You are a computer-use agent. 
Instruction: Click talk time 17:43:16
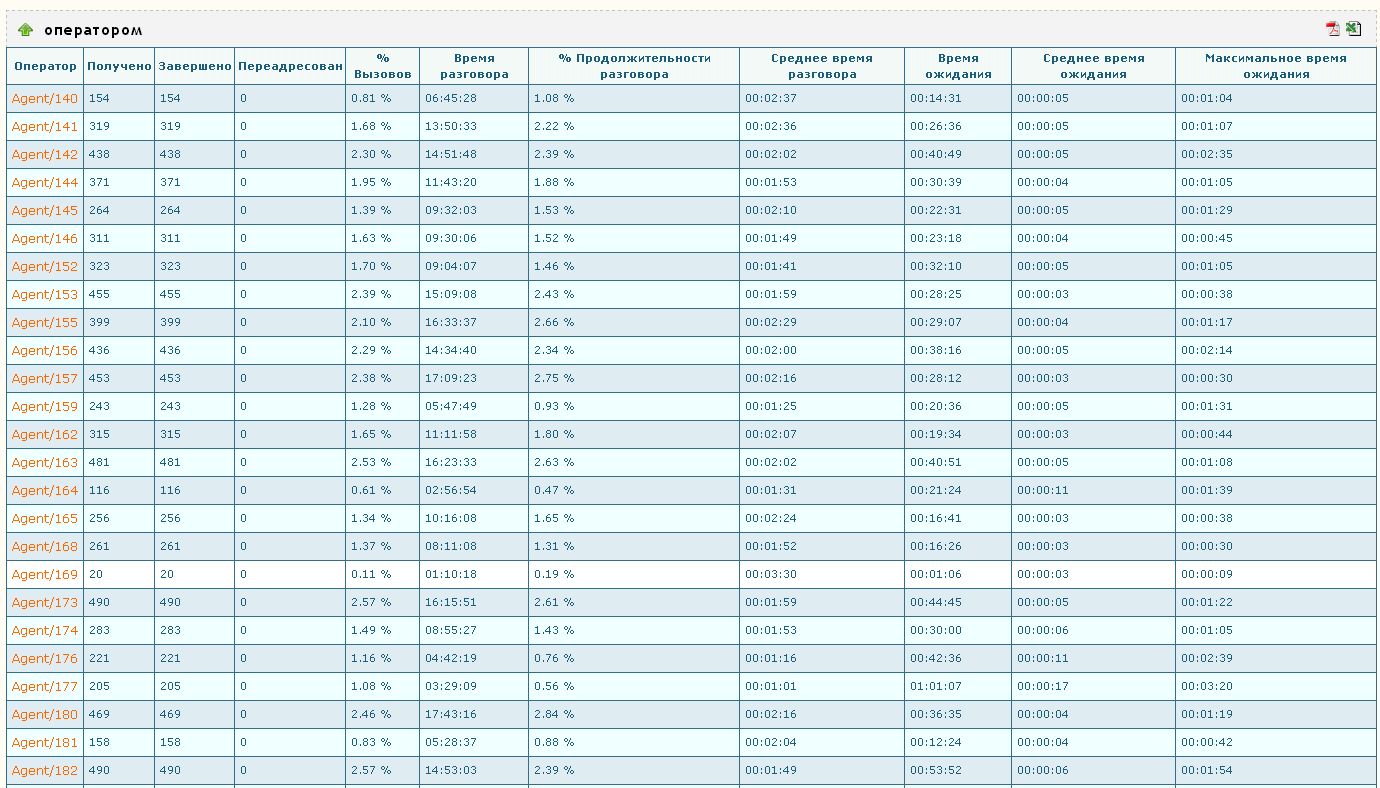pos(450,714)
